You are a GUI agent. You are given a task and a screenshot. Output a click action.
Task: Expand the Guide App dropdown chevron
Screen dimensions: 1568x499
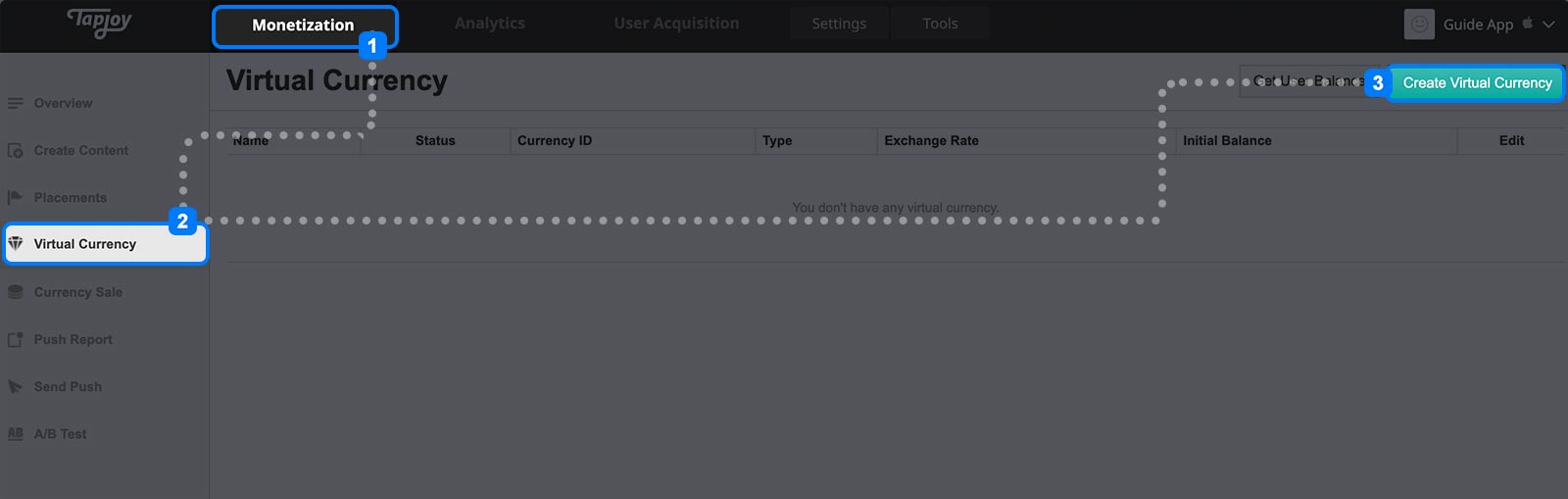[1548, 25]
